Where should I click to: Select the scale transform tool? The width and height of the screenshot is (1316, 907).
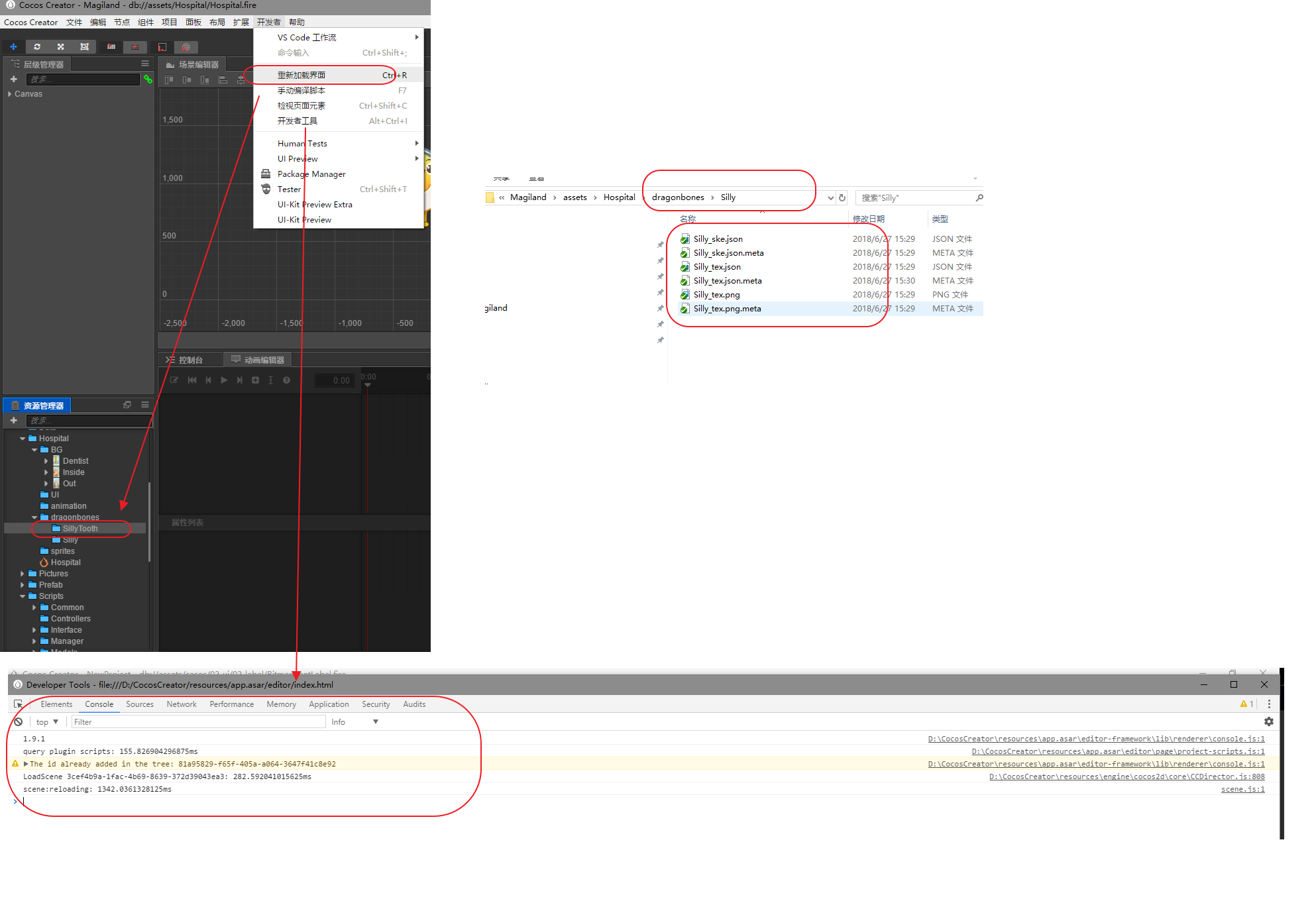tap(60, 47)
